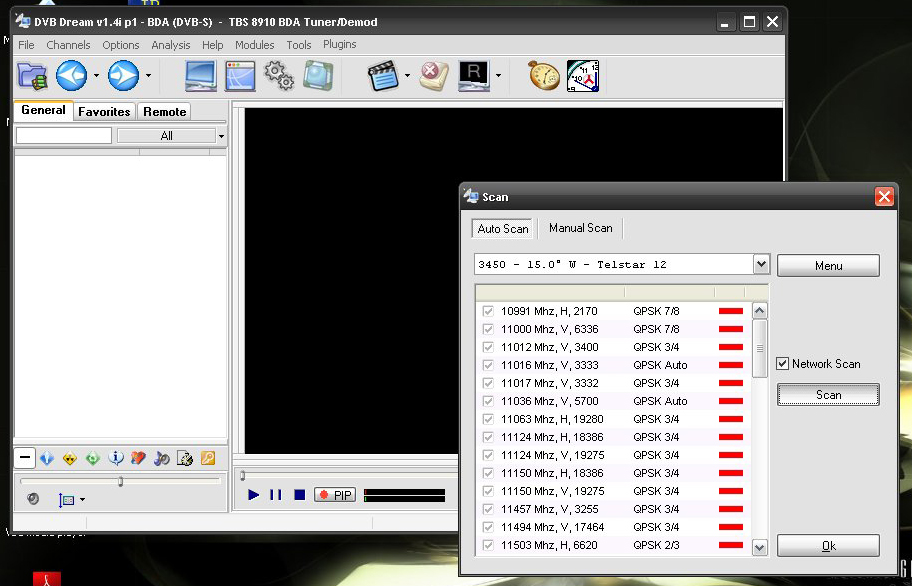Confirm with the Ok button
The width and height of the screenshot is (912, 586).
[828, 546]
